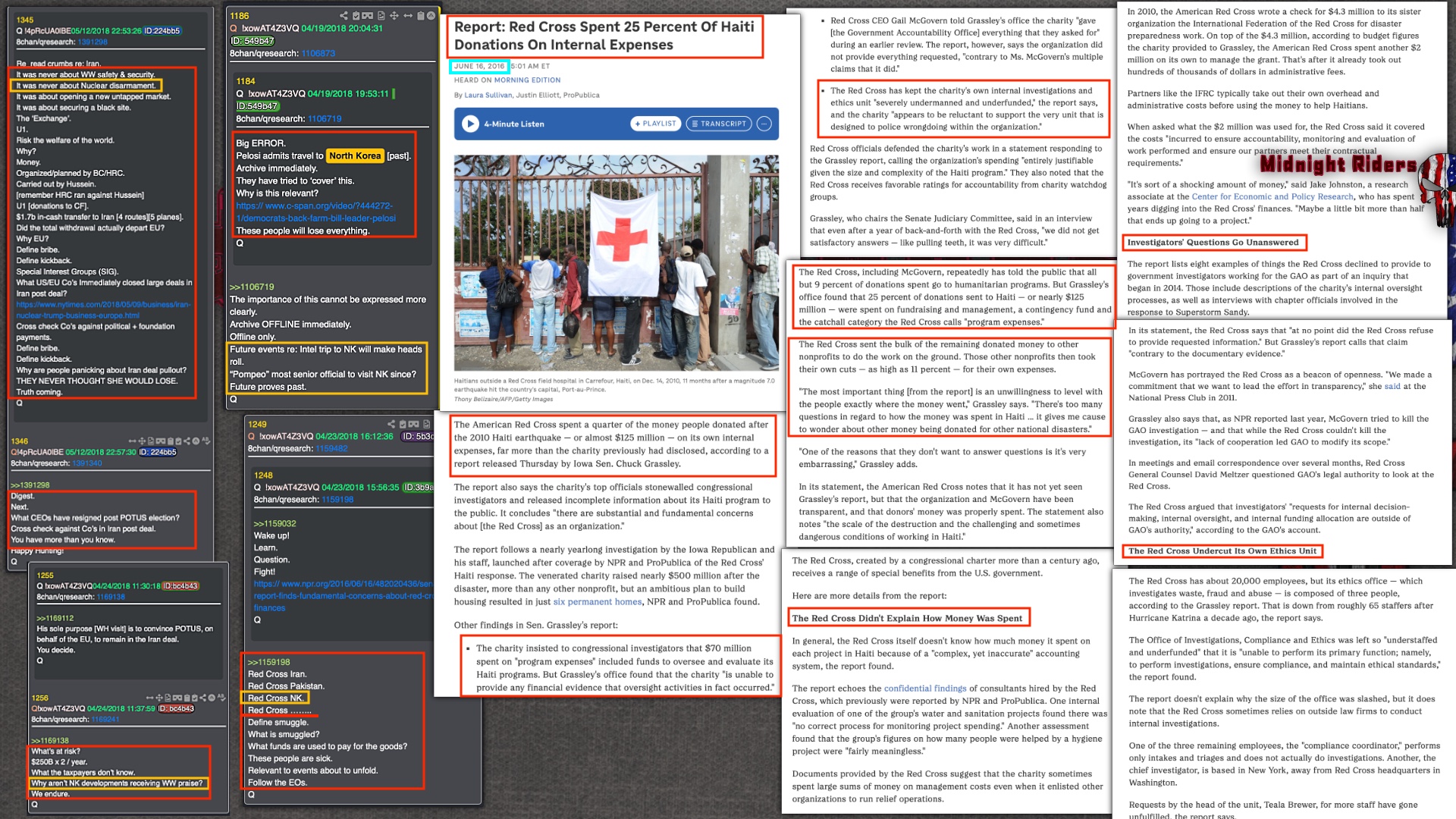
Task: Click the 'JUNE 16, 2016' date text
Action: [x=479, y=66]
